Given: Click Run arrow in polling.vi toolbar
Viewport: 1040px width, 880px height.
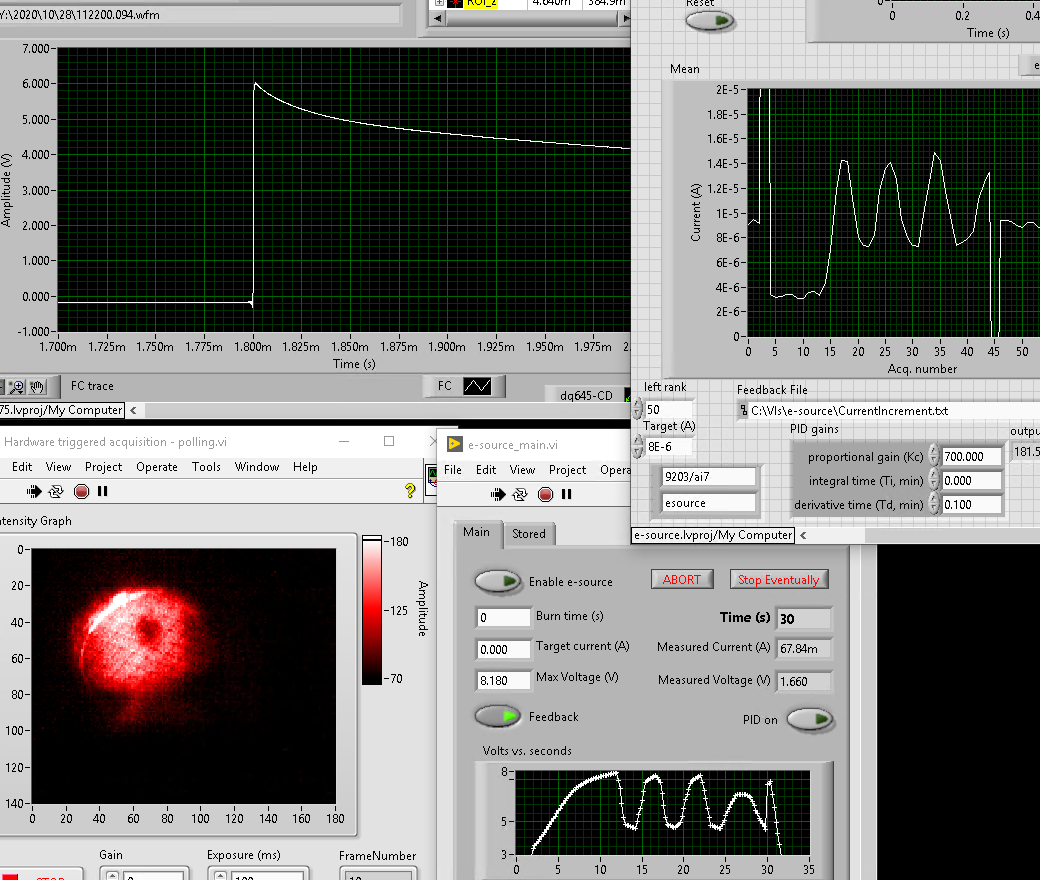Looking at the screenshot, I should coord(33,491).
